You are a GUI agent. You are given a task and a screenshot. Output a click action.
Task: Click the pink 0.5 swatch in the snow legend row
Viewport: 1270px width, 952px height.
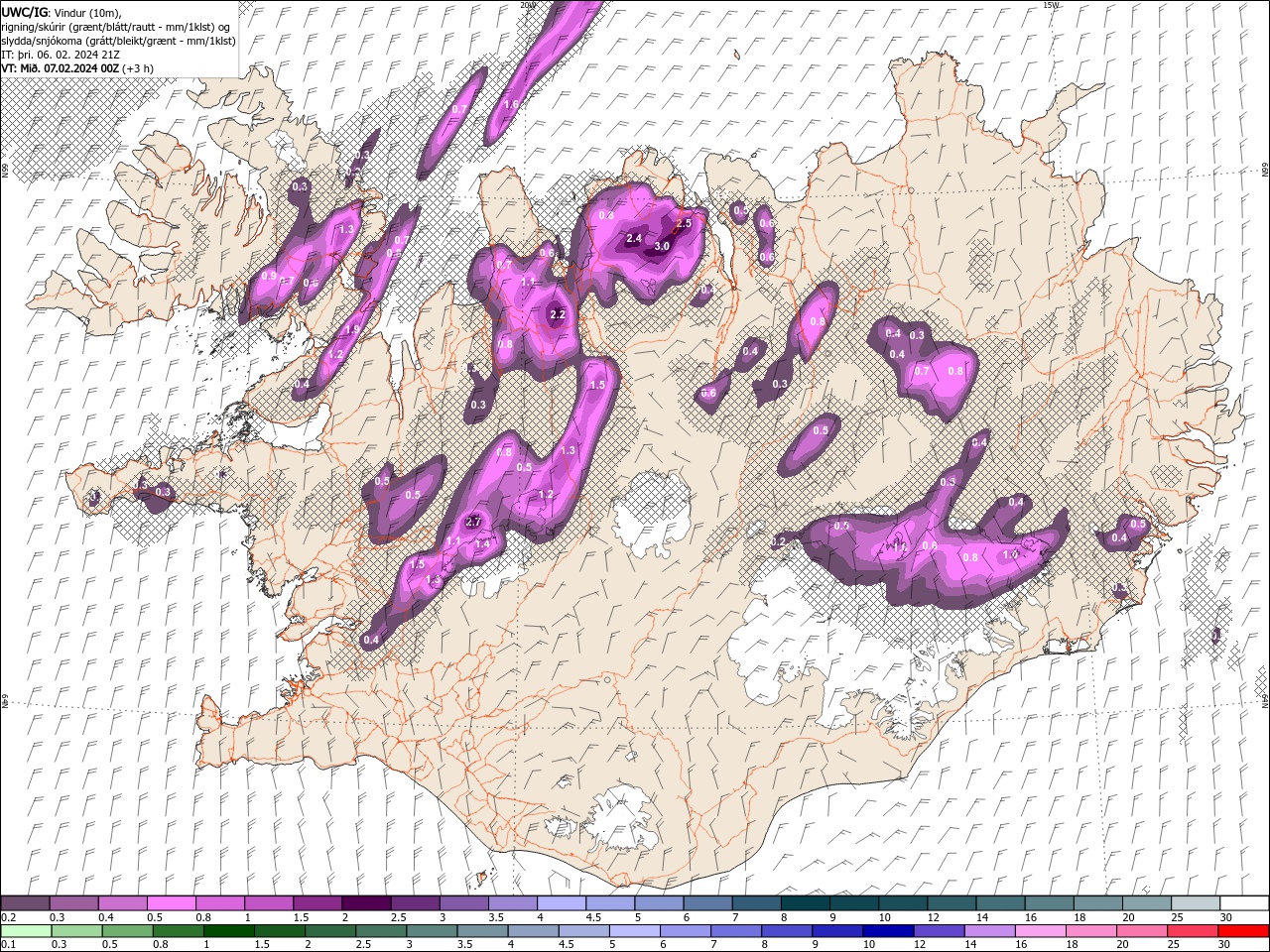[171, 903]
